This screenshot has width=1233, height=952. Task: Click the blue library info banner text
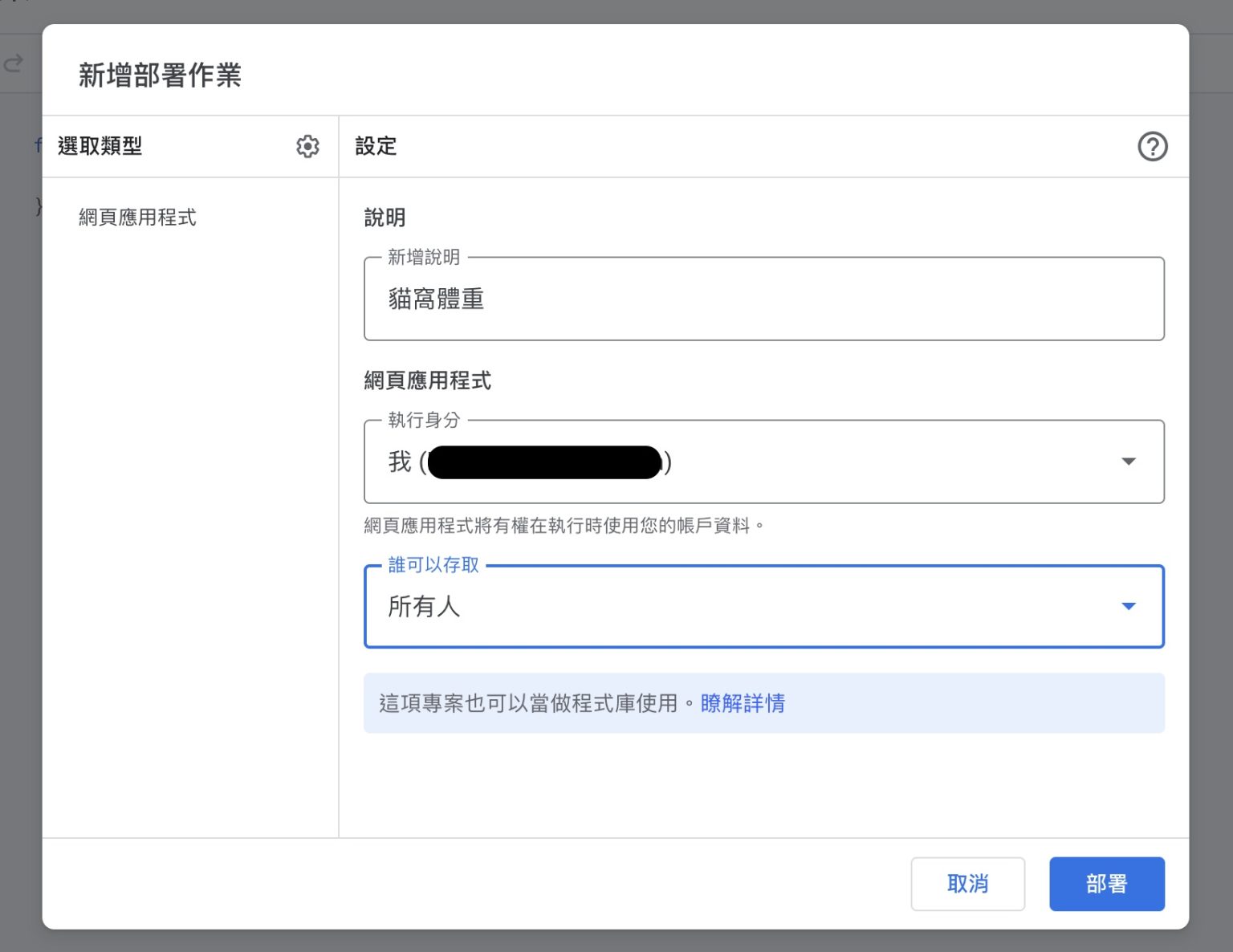click(530, 703)
